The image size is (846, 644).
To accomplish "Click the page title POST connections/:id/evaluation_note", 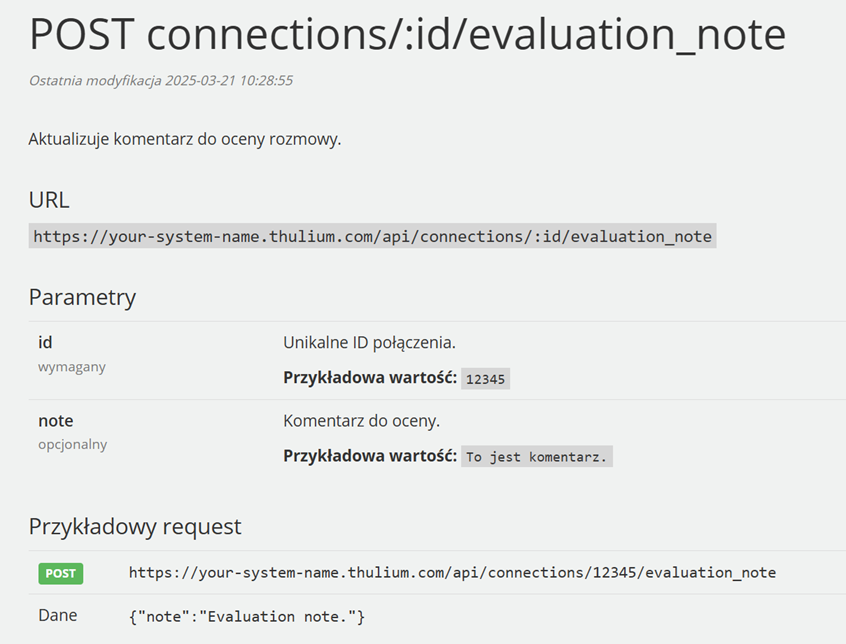I will click(407, 35).
